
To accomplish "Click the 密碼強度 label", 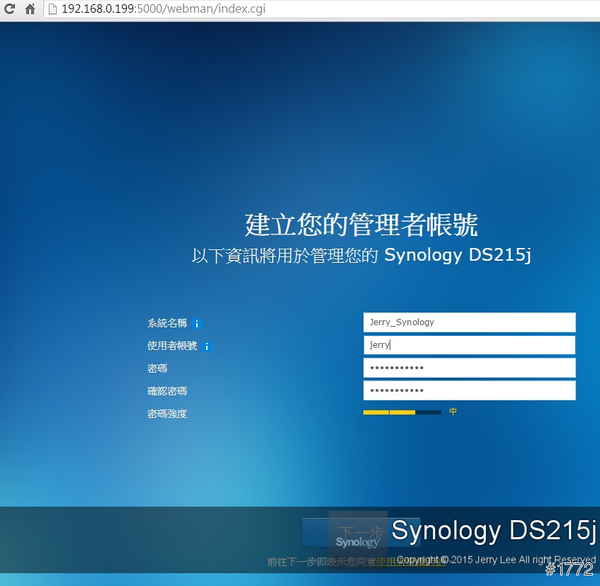I will tap(166, 413).
